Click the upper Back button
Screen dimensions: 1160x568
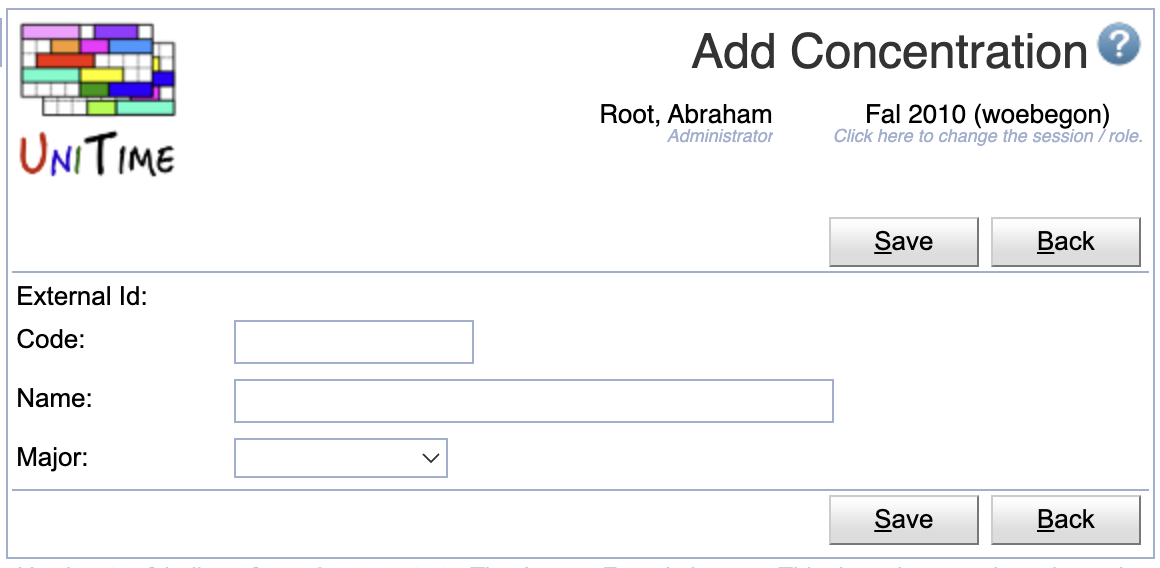tap(1065, 242)
